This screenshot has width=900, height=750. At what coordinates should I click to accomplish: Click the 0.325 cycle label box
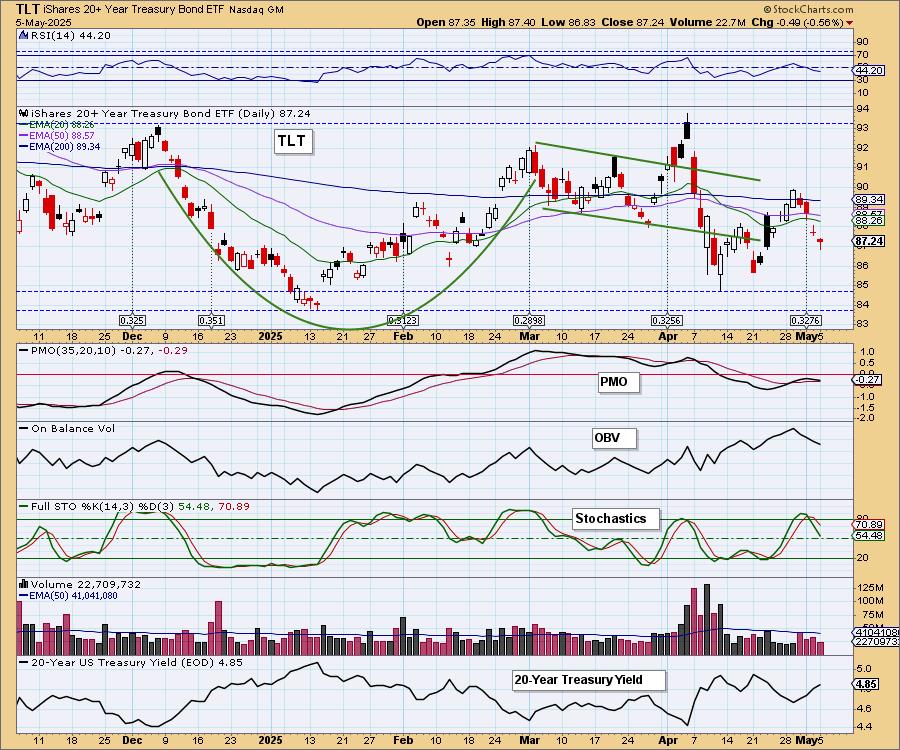click(133, 320)
